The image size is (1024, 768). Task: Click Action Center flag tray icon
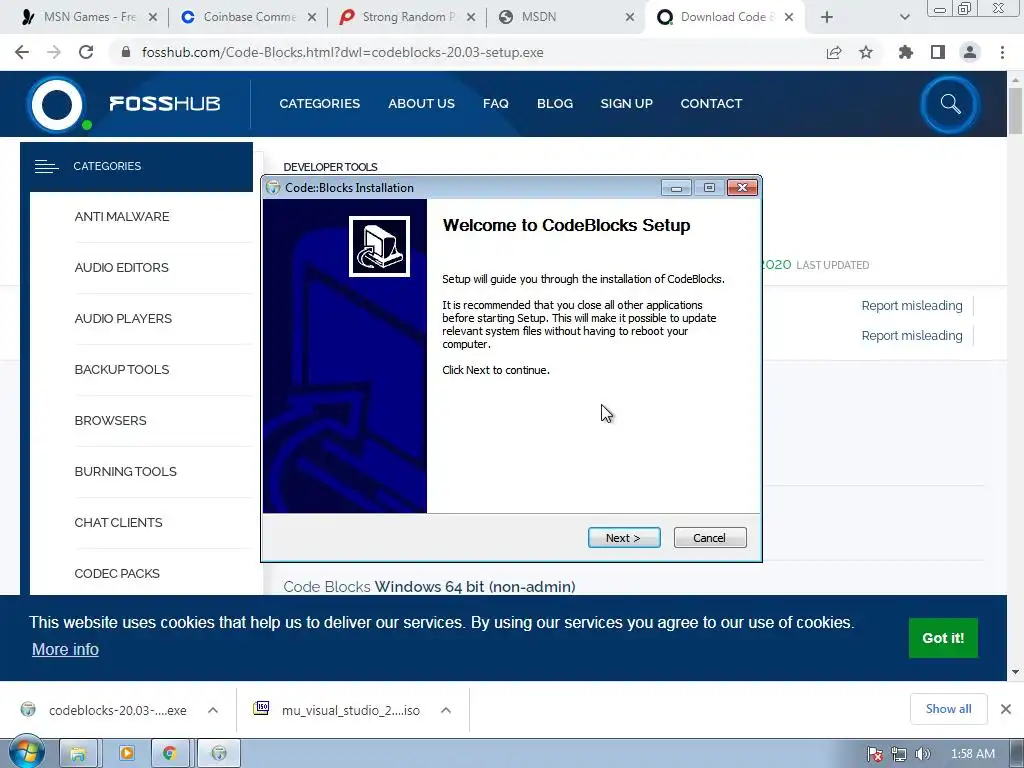875,754
